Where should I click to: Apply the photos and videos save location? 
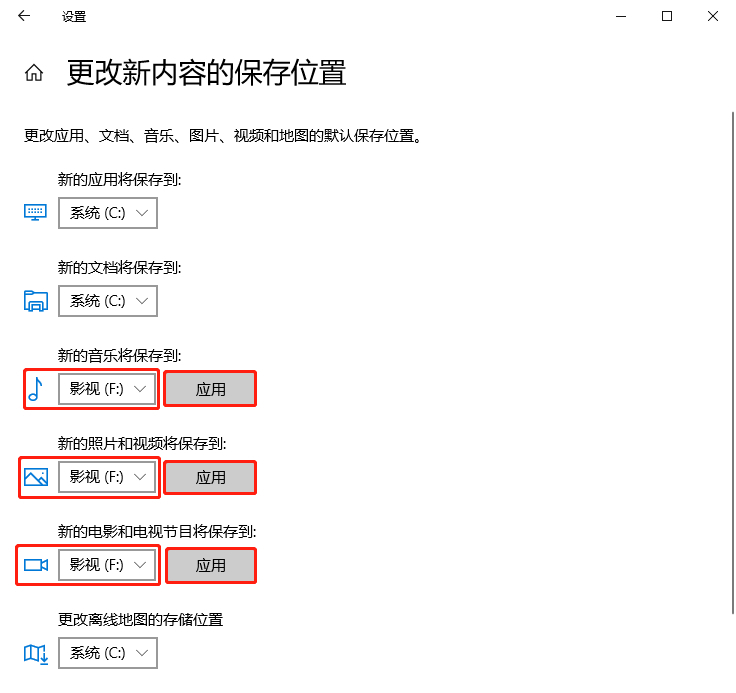point(210,477)
